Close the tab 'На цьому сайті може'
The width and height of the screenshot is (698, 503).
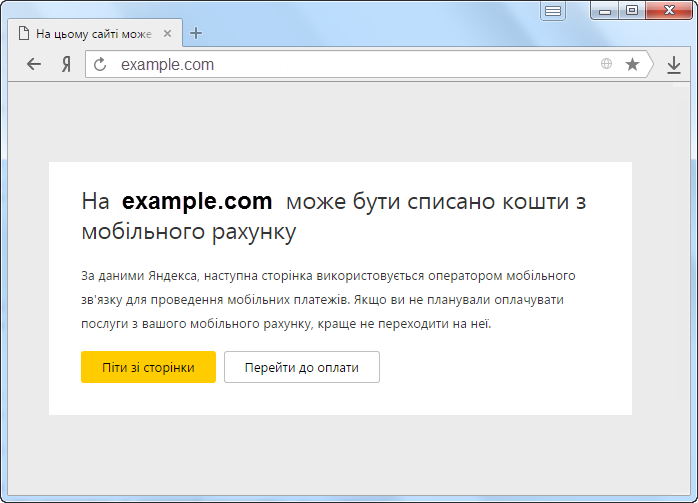167,33
